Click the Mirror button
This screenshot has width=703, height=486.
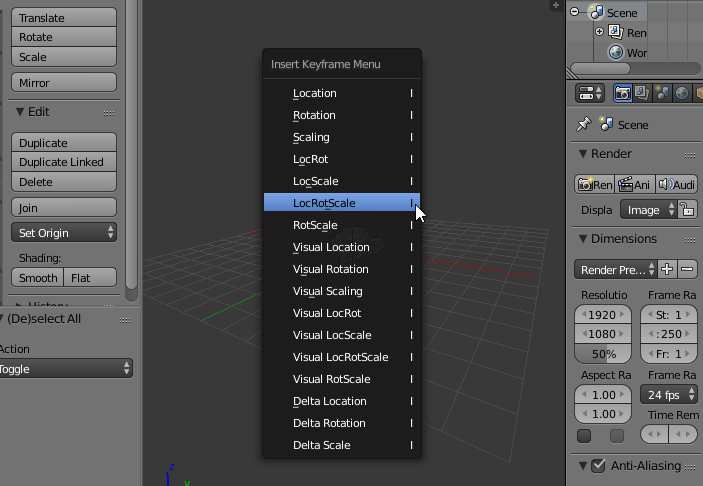coord(64,82)
